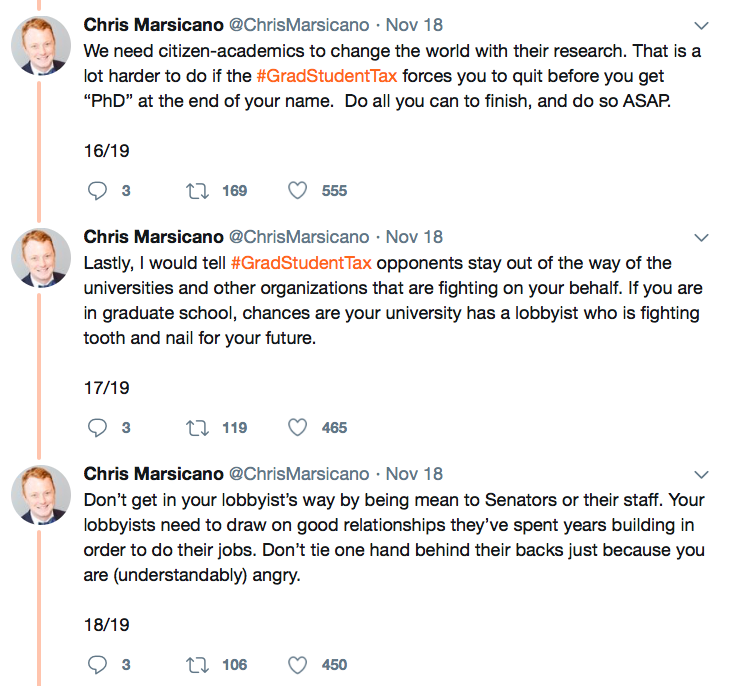Viewport: 739px width, 686px height.
Task: Like the 18/19 tweet about lobbyists
Action: [297, 664]
